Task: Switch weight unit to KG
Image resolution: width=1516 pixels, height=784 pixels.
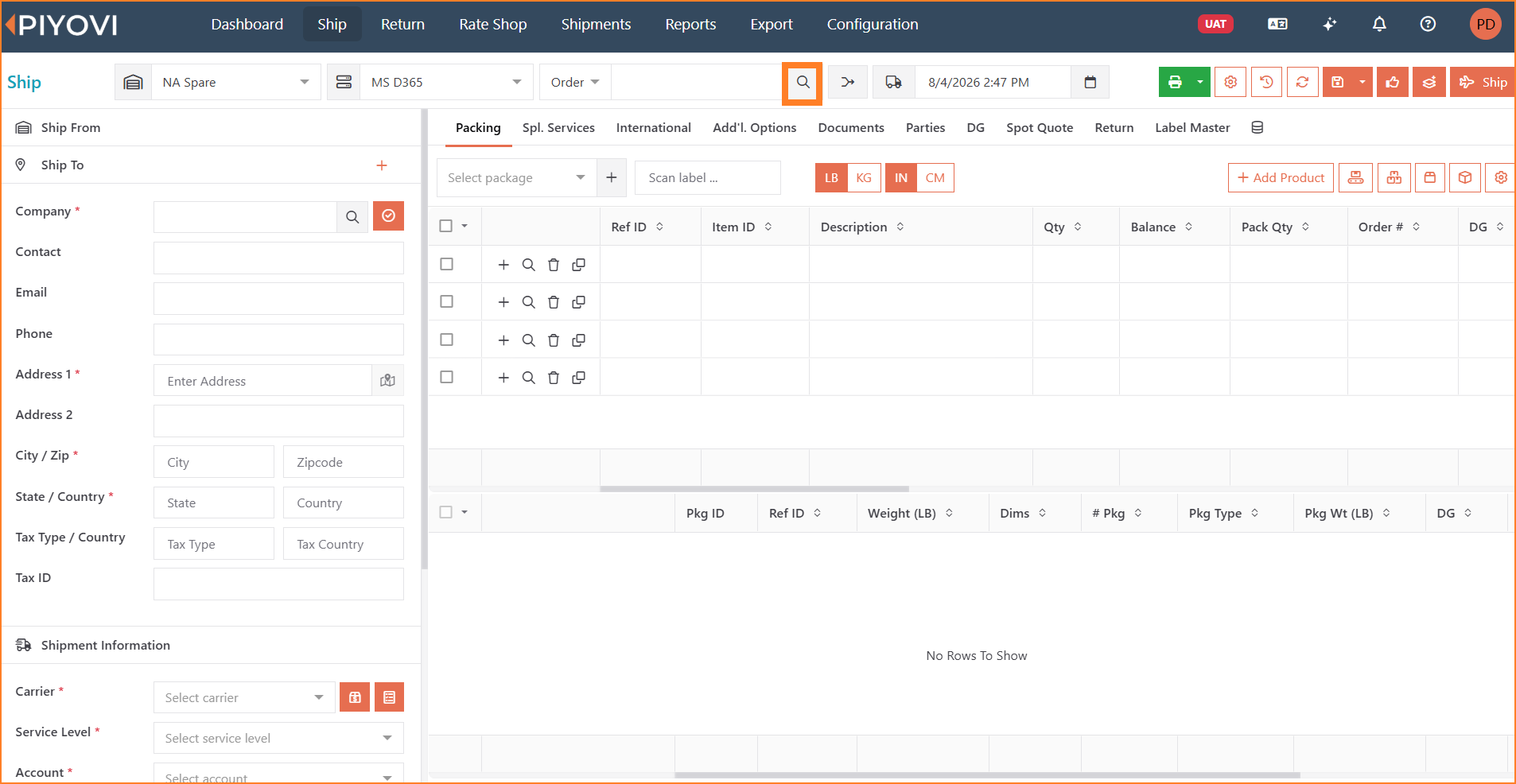Action: [x=864, y=178]
